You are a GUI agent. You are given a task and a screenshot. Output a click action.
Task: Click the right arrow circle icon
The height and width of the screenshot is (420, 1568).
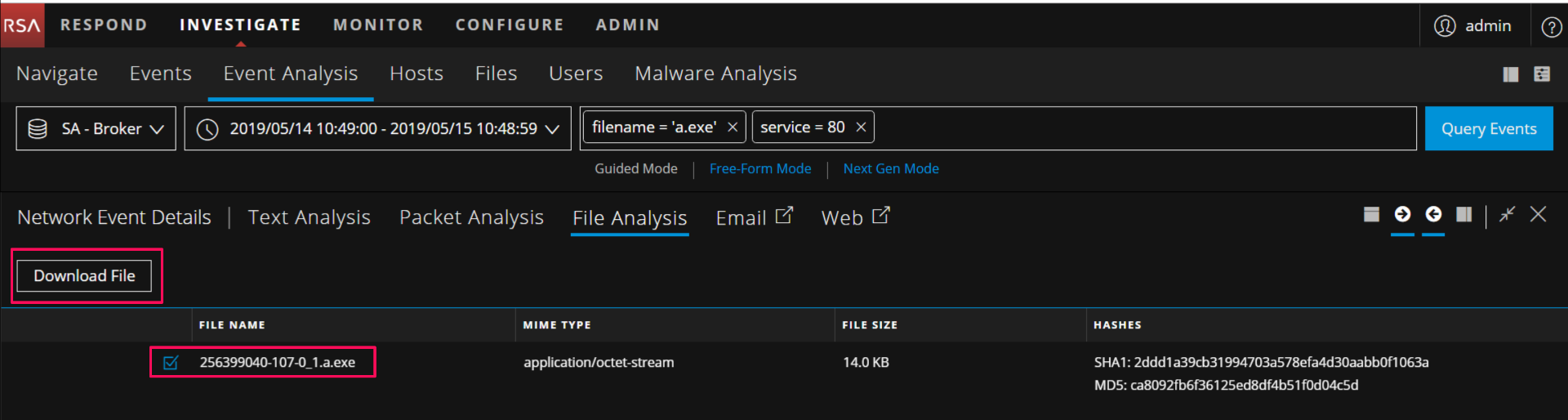tap(1402, 214)
